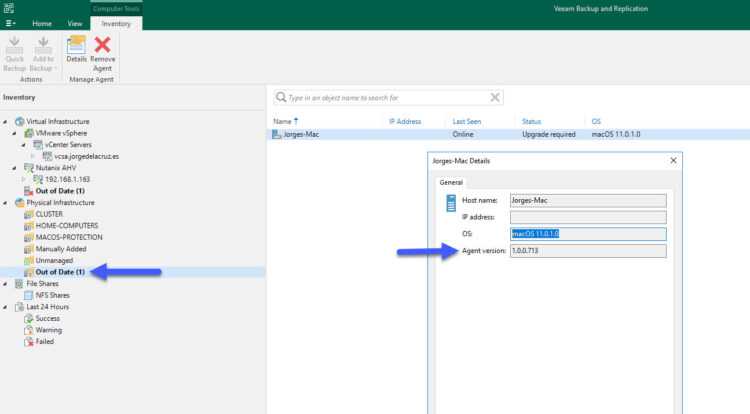Image resolution: width=750 pixels, height=414 pixels.
Task: Collapse the Physical Infrastructure node
Action: (x=5, y=203)
